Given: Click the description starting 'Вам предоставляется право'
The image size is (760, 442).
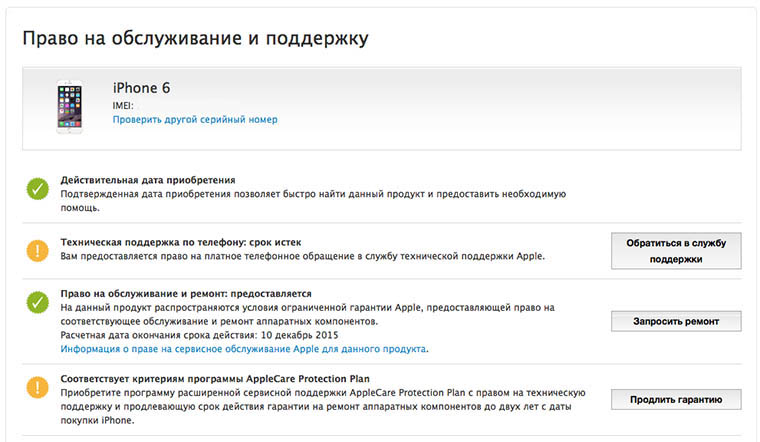Looking at the screenshot, I should coord(302,256).
